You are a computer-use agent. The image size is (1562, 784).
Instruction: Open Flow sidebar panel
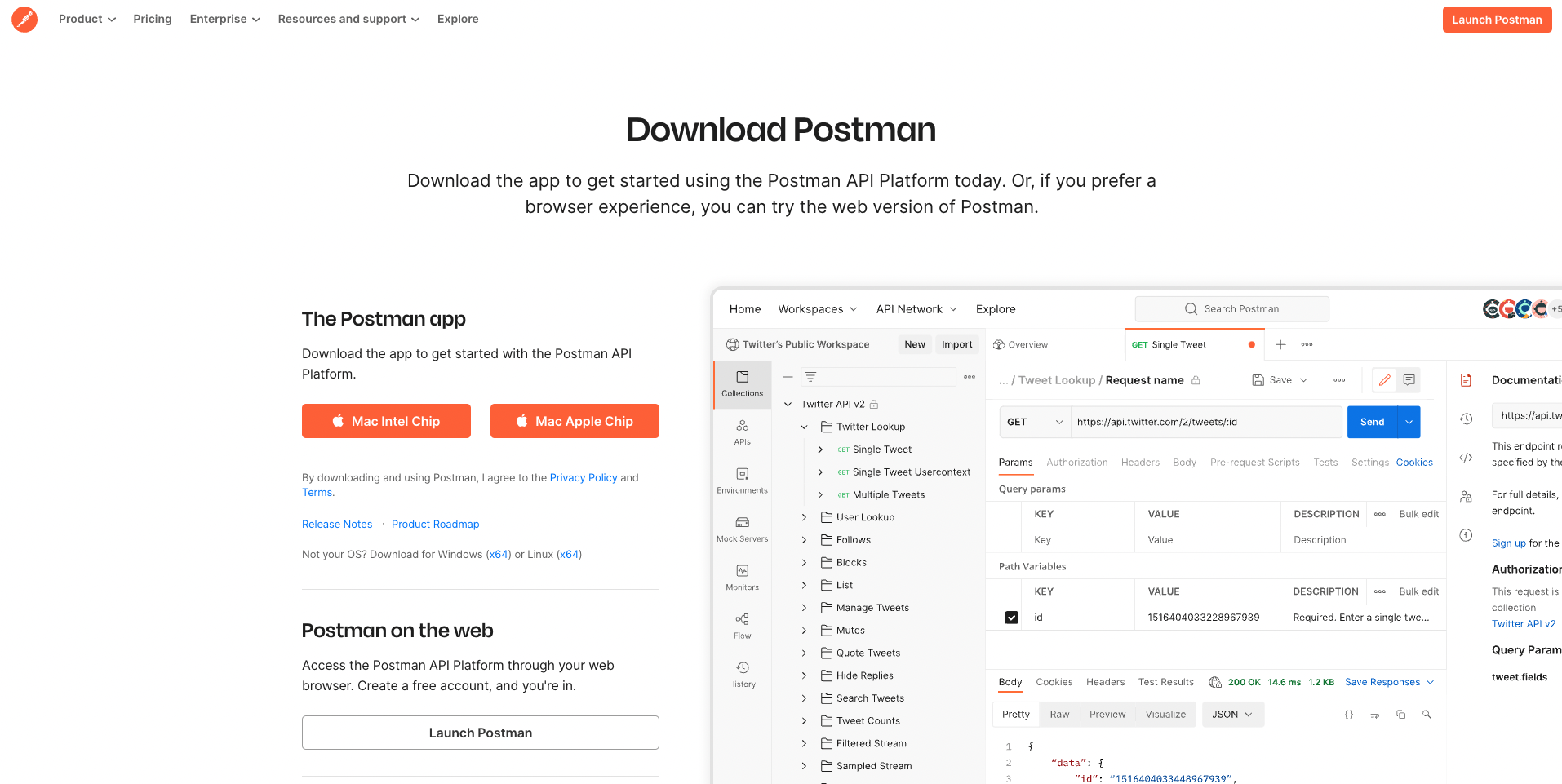pos(743,626)
